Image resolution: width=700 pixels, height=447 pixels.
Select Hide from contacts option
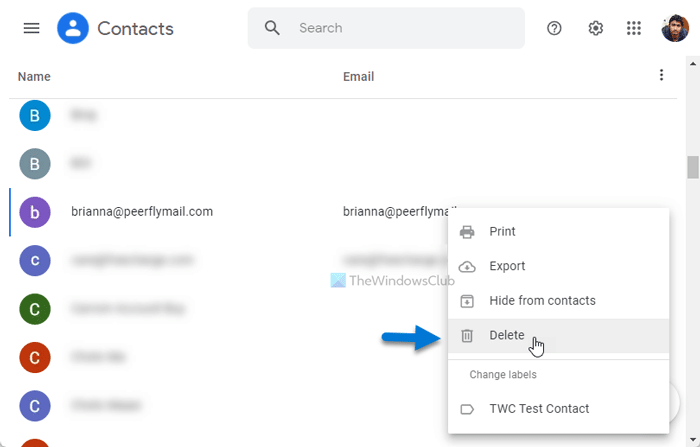(542, 300)
